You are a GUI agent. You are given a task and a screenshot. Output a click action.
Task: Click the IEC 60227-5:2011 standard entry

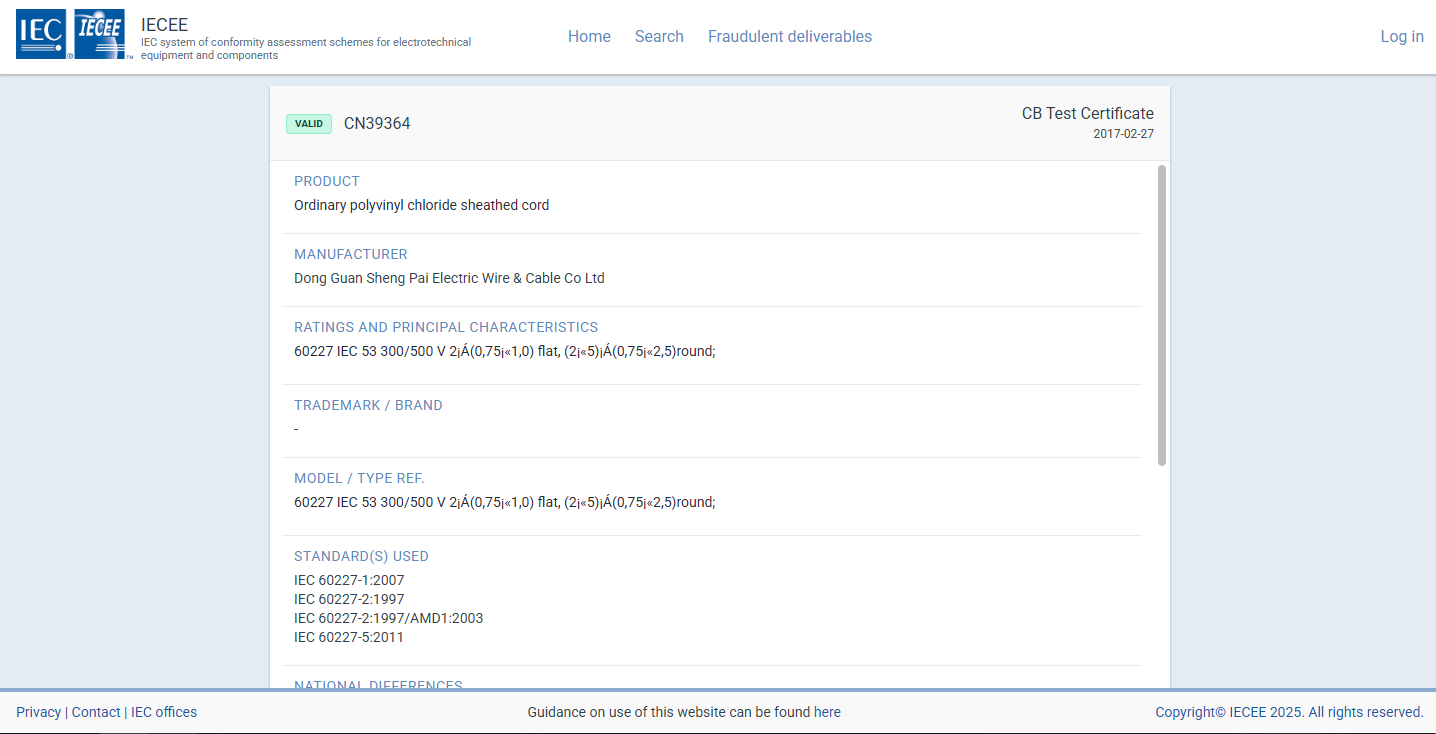(349, 638)
